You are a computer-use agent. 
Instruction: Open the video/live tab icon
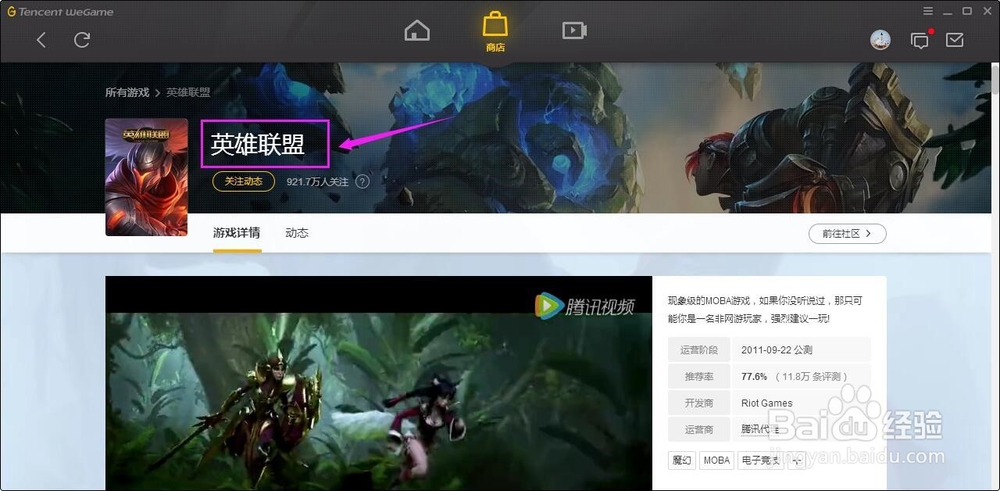(x=574, y=31)
